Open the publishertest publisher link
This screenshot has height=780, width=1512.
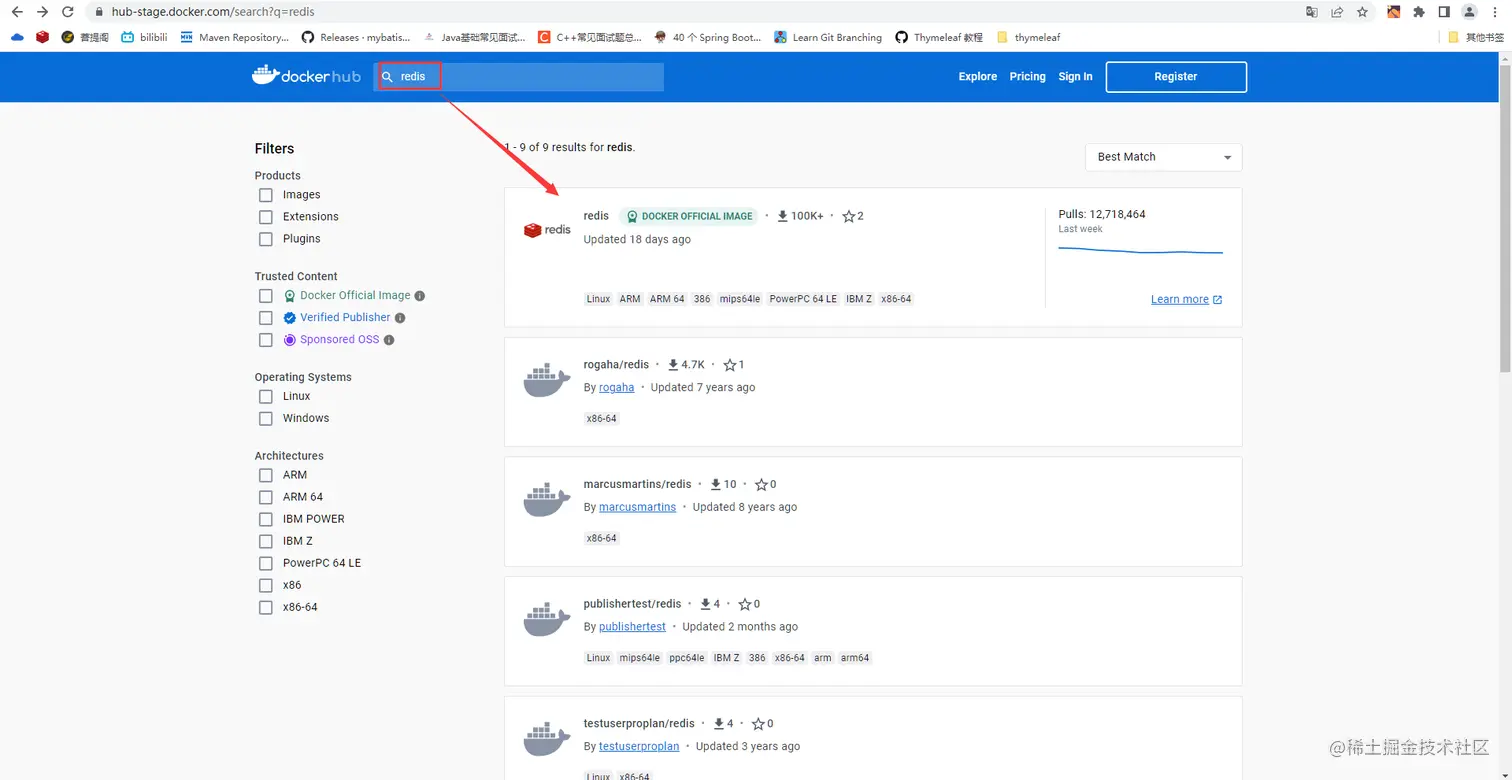632,627
